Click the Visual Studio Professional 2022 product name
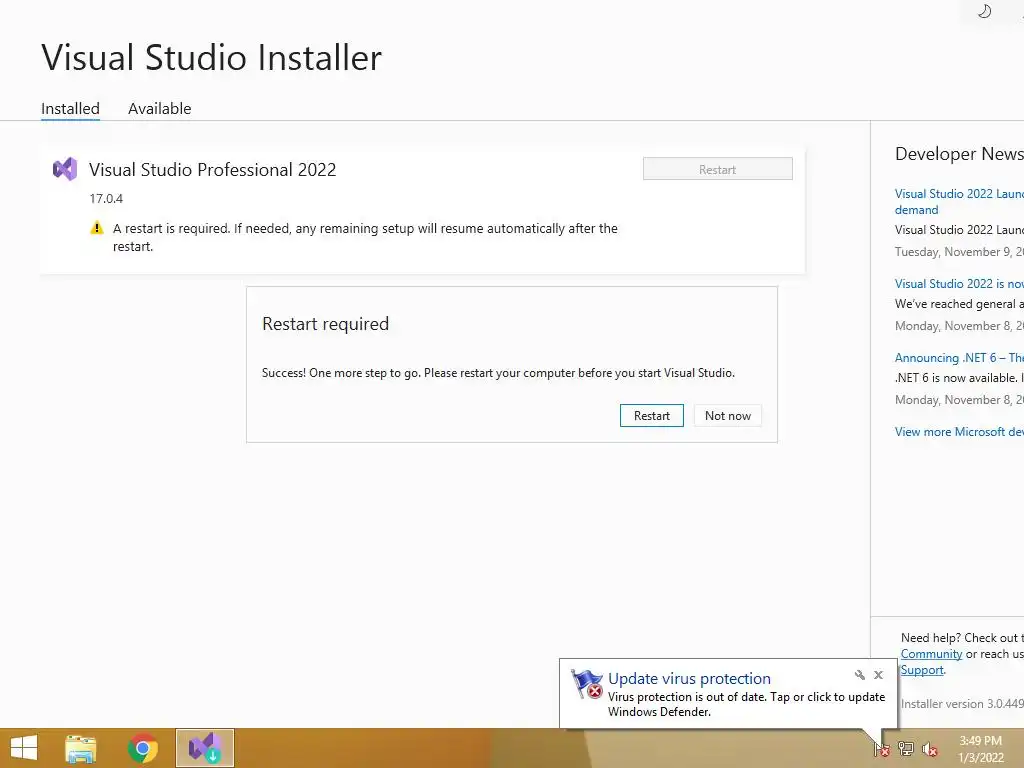The height and width of the screenshot is (768, 1024). pyautogui.click(x=212, y=170)
